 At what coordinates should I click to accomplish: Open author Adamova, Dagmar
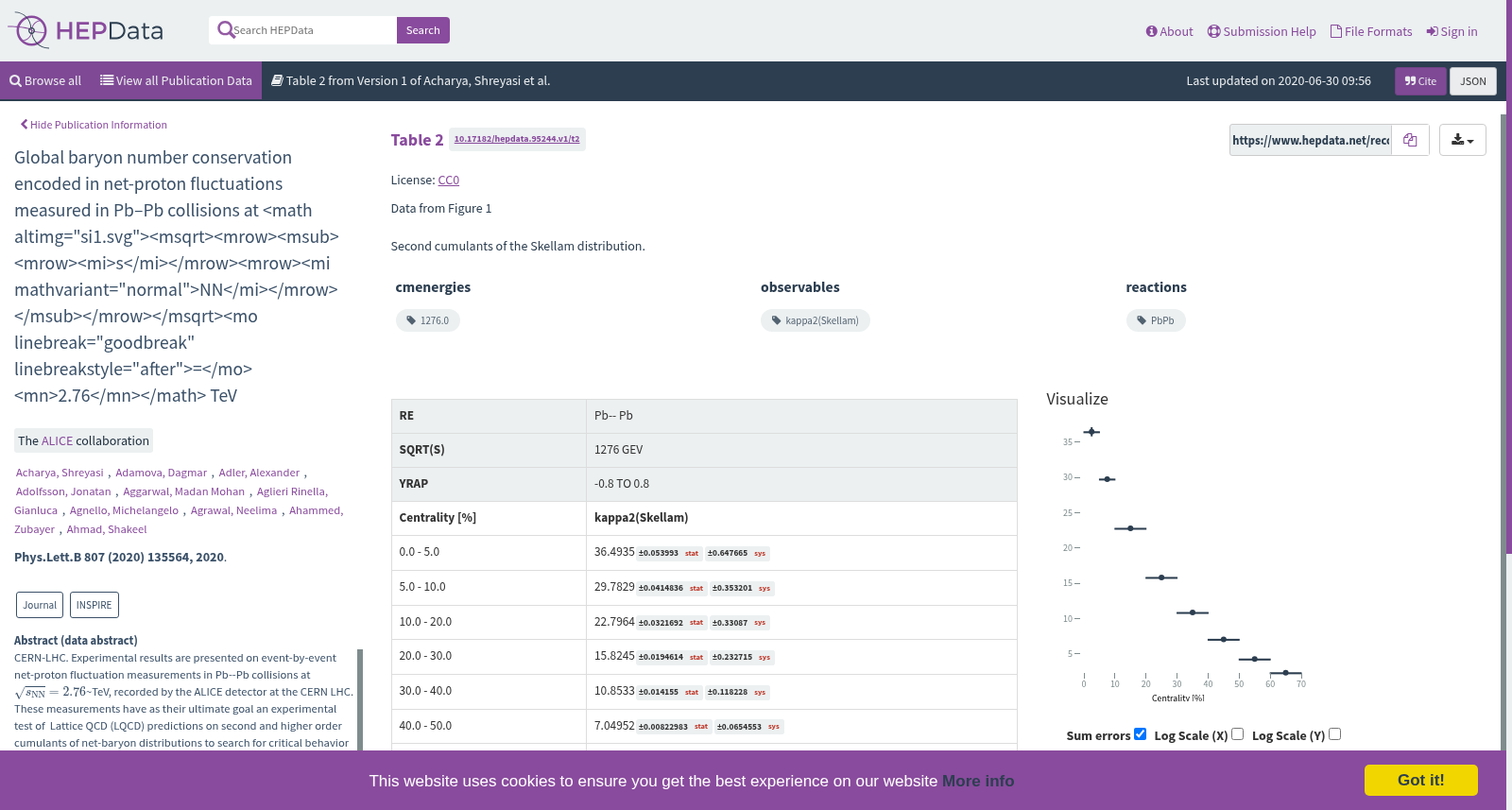click(161, 473)
